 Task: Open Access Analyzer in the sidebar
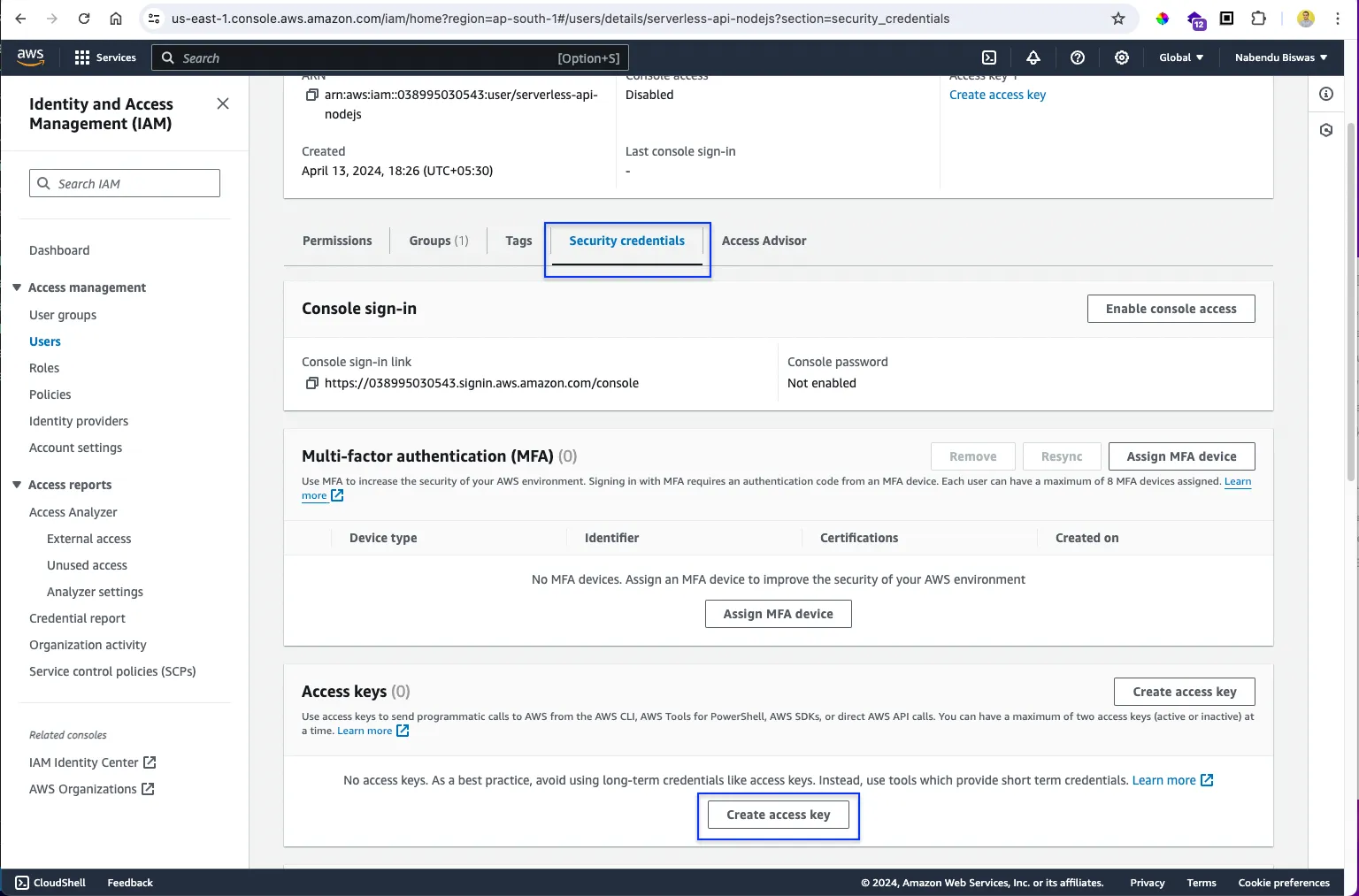click(x=73, y=512)
